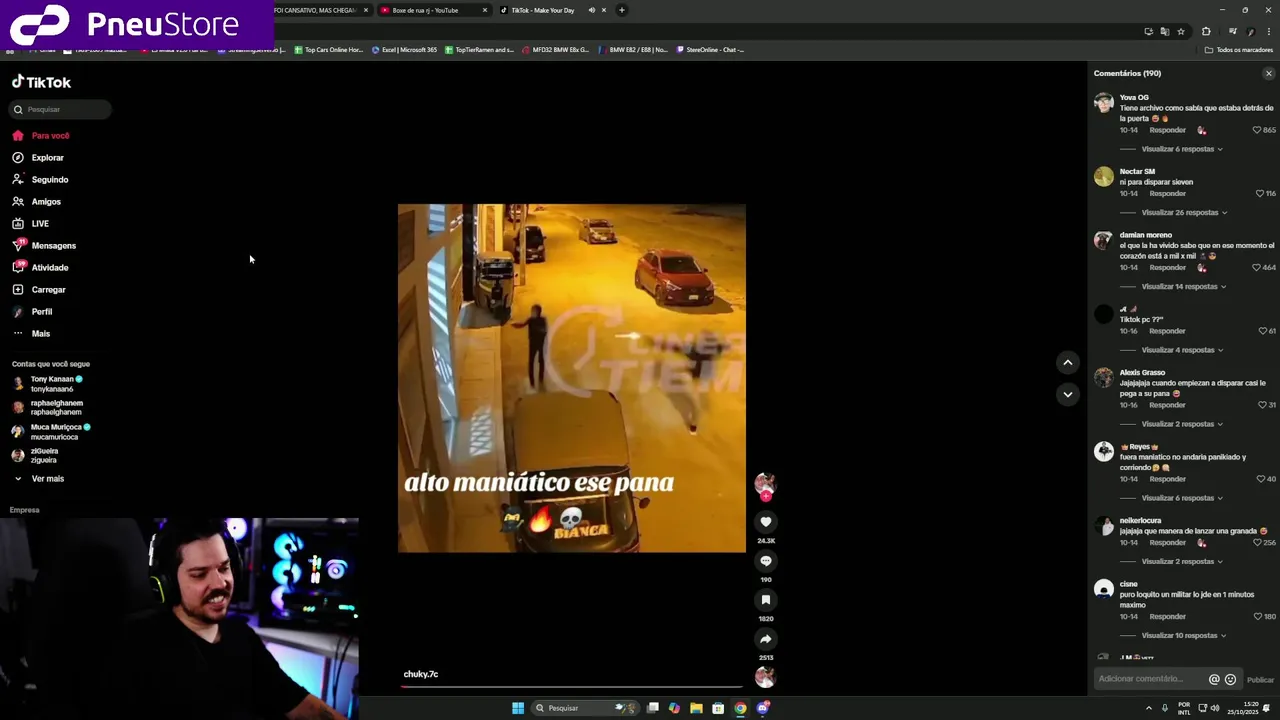Switch to 'Boxe de rua rj - YouTube' tab
The image size is (1280, 720).
pos(432,10)
